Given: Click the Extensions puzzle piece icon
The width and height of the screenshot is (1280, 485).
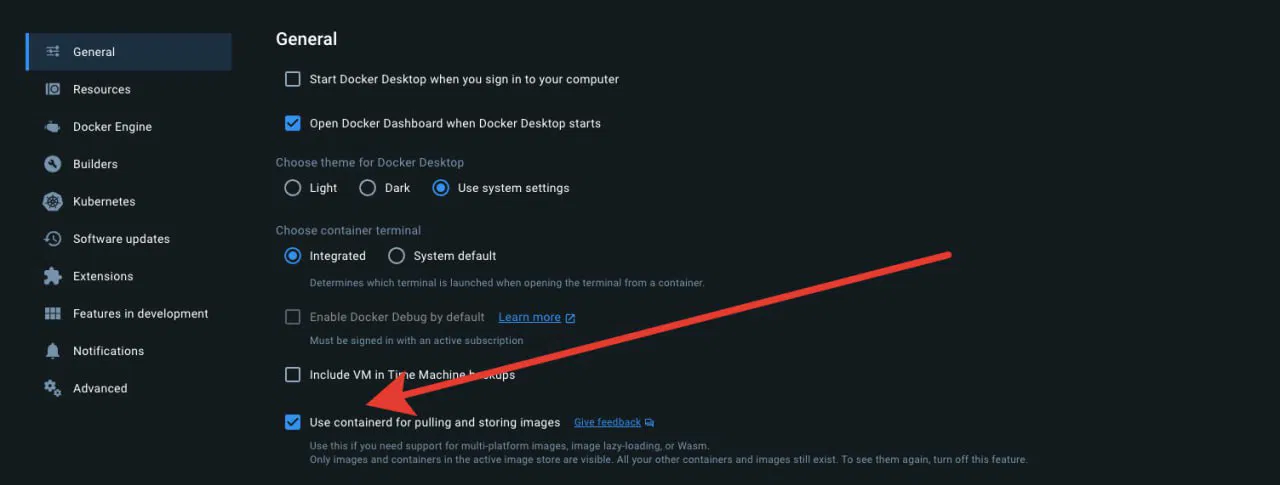Looking at the screenshot, I should (53, 276).
